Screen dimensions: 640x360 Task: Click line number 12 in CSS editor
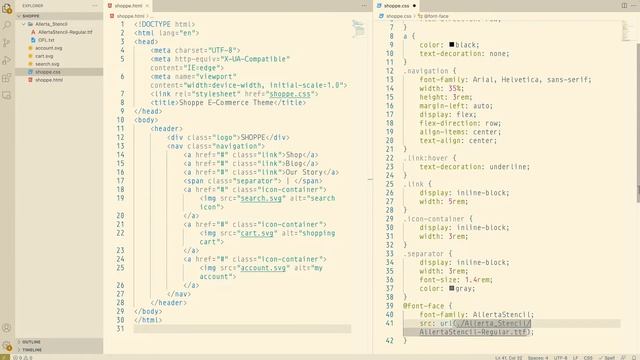(x=390, y=71)
